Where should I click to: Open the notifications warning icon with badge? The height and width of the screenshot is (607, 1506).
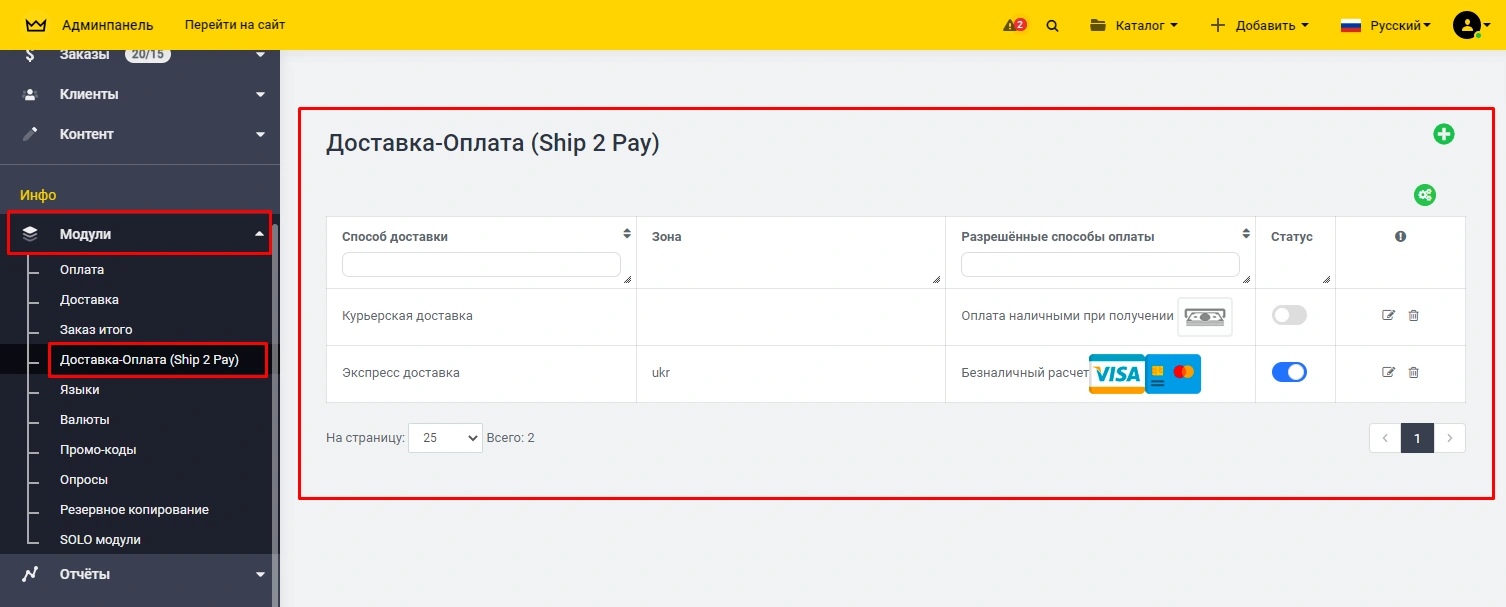[x=1014, y=25]
